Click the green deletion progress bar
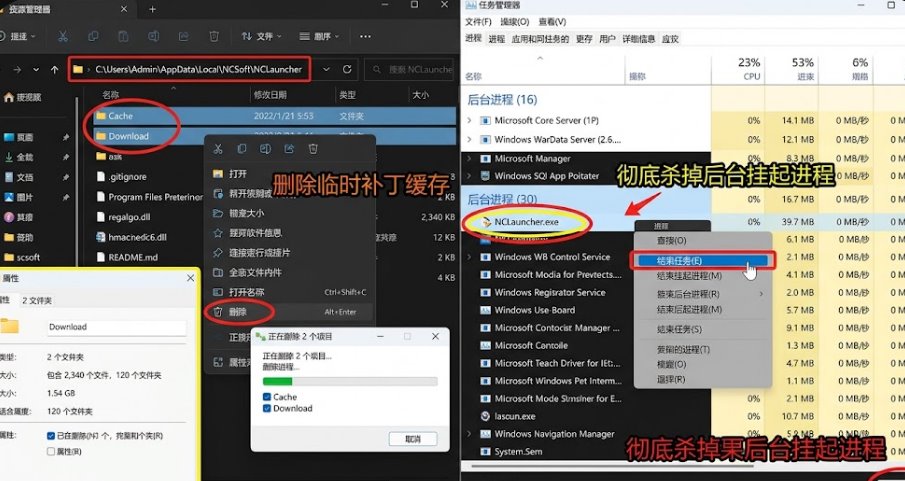 tap(350, 381)
